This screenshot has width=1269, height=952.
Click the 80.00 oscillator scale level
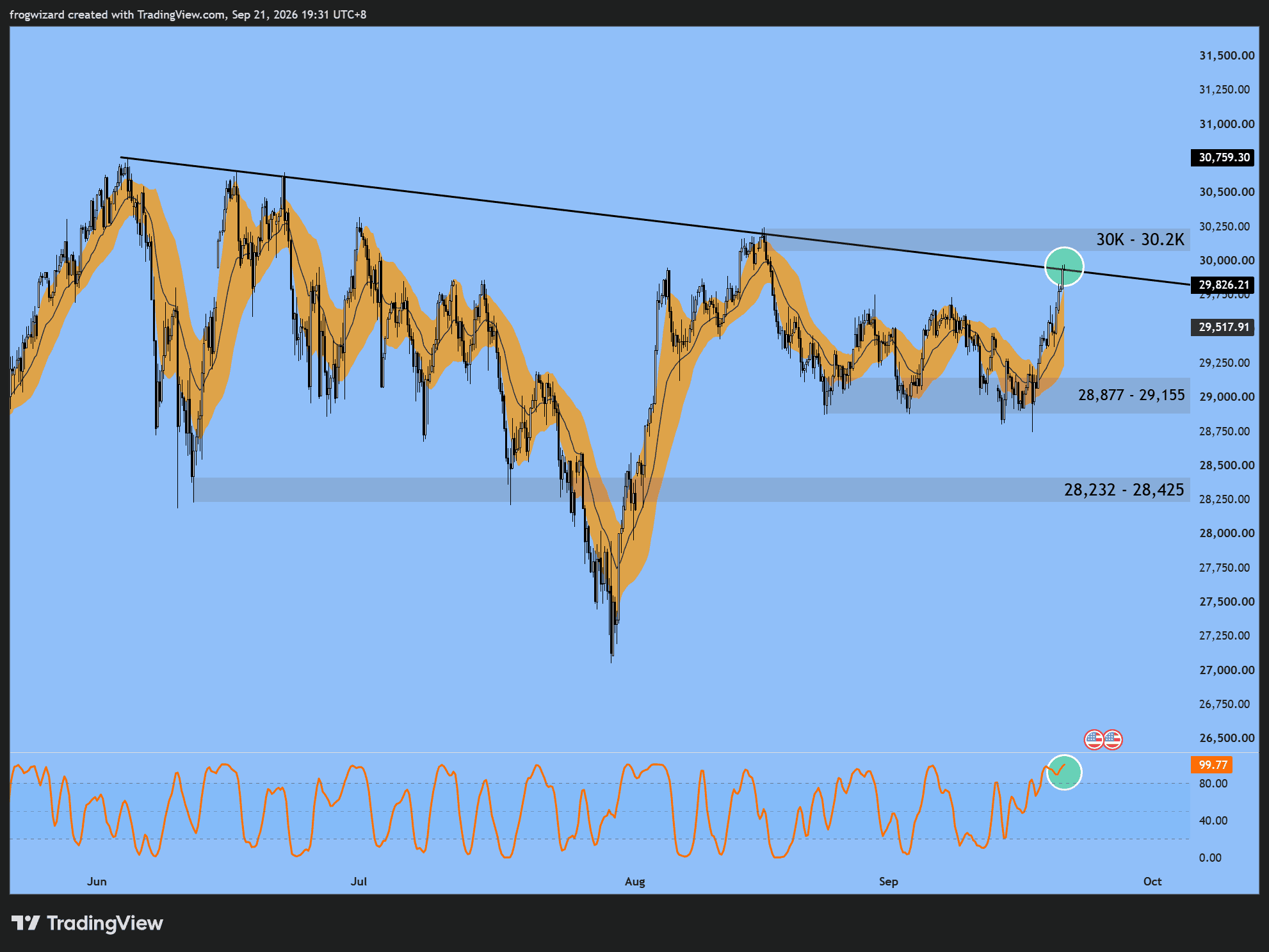pos(1213,784)
